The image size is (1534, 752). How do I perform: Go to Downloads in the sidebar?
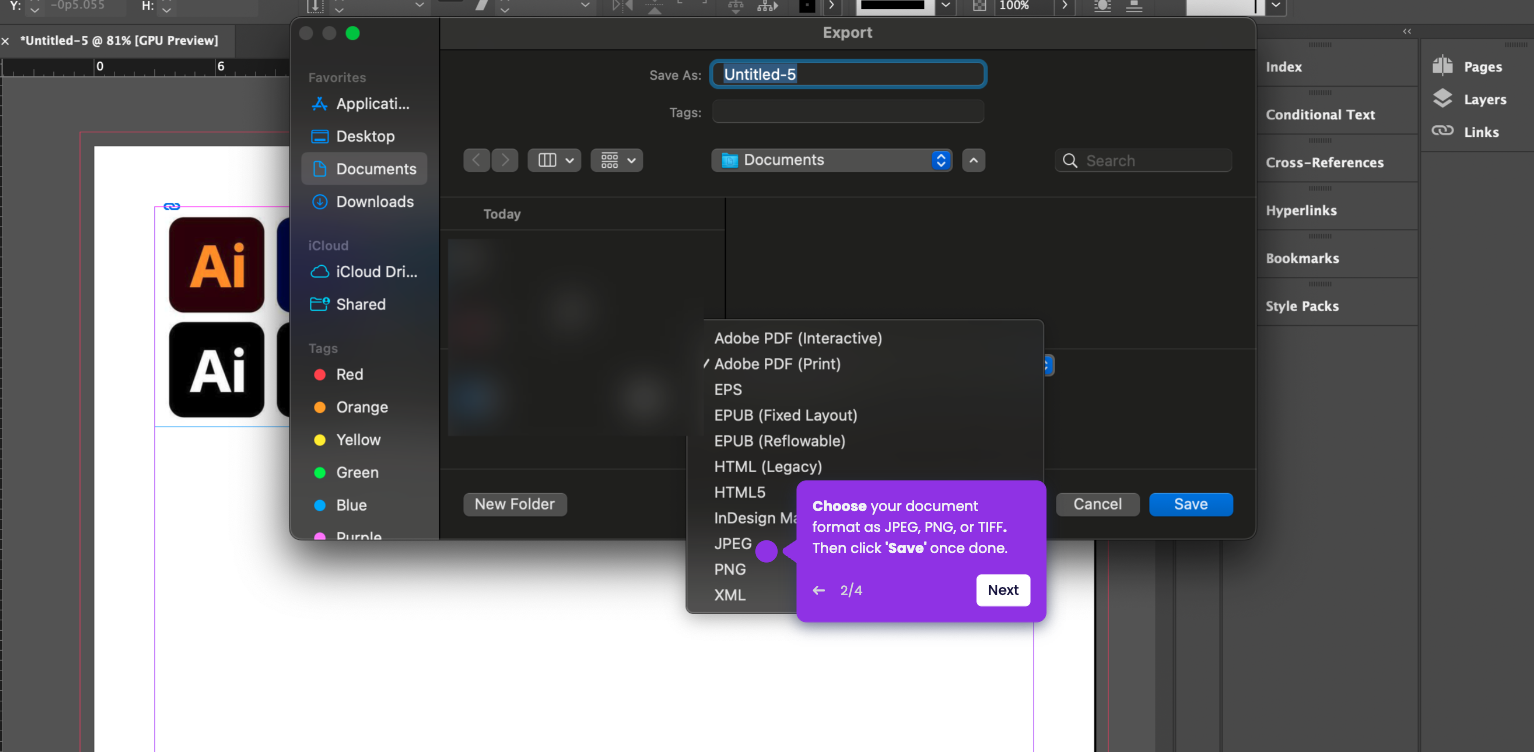[x=364, y=201]
